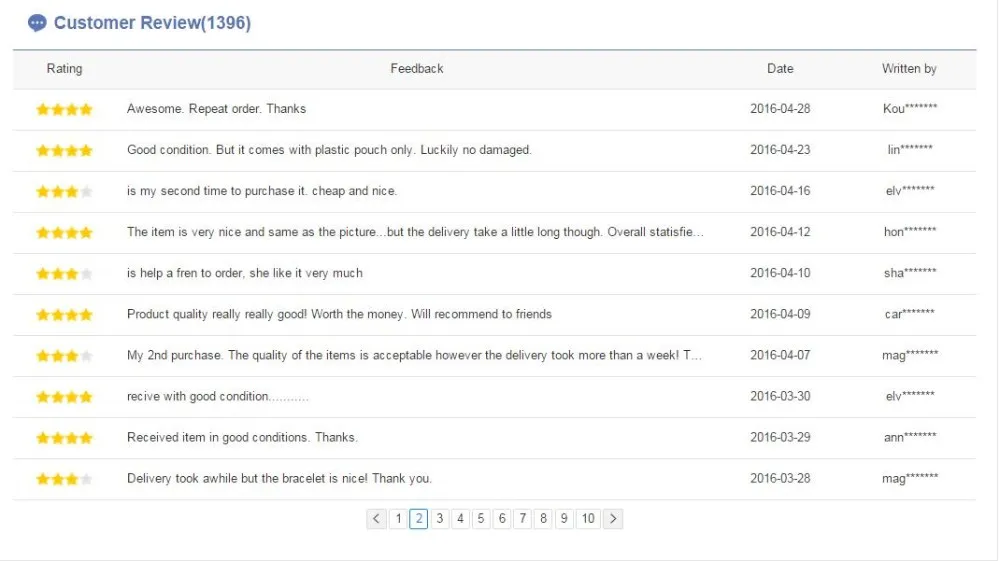The width and height of the screenshot is (1000, 561).
Task: Click stars on 'help a fren' review
Action: click(64, 274)
